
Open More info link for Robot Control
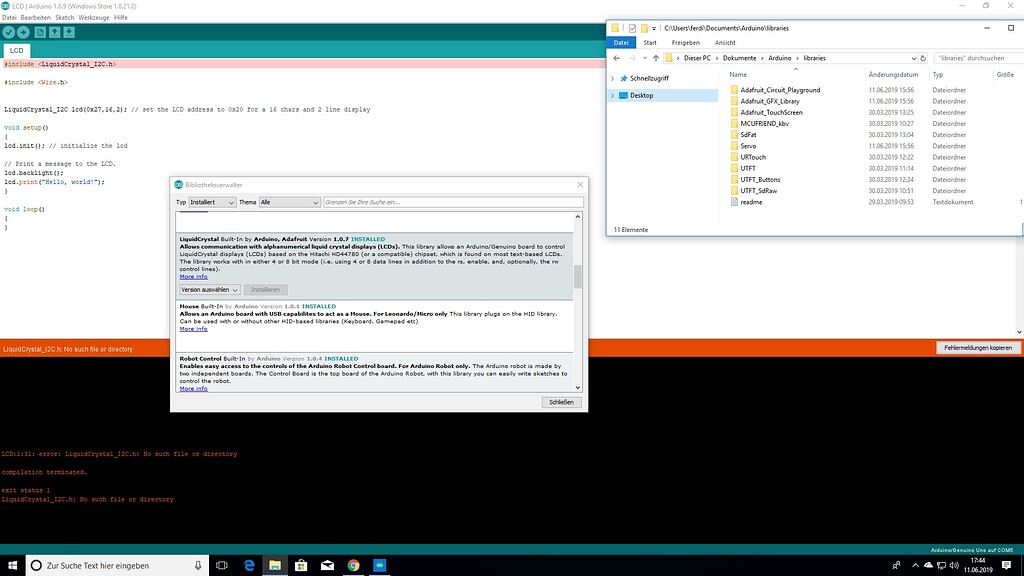coord(193,389)
